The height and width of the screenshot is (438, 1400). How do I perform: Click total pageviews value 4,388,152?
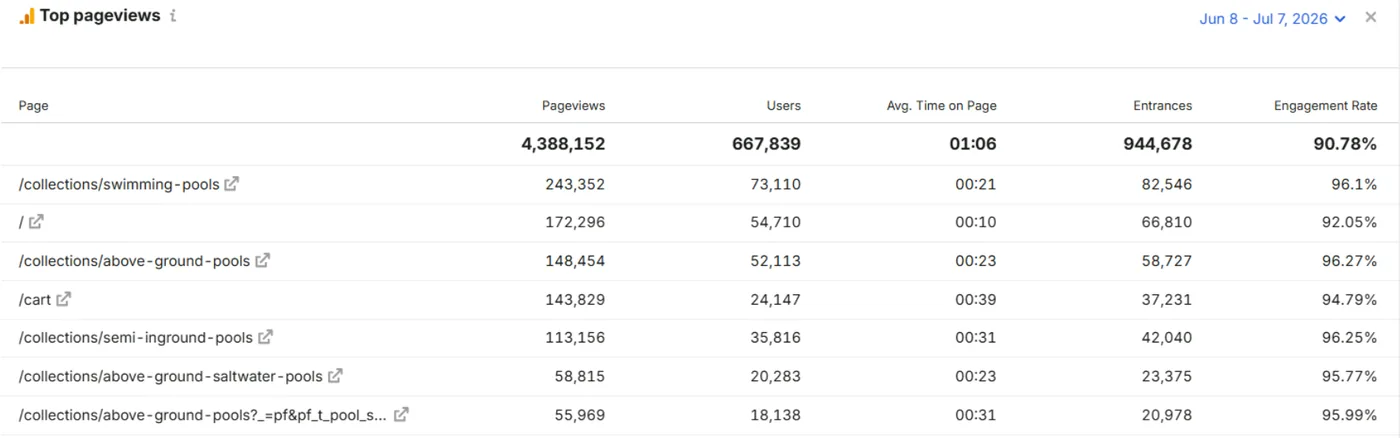tap(563, 144)
